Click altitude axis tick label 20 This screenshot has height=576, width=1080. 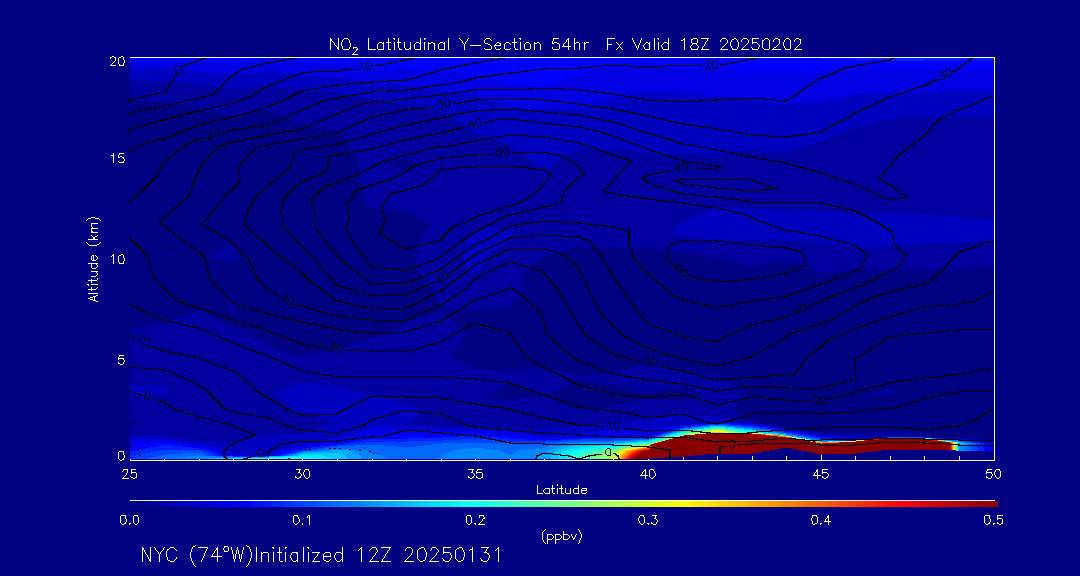117,60
